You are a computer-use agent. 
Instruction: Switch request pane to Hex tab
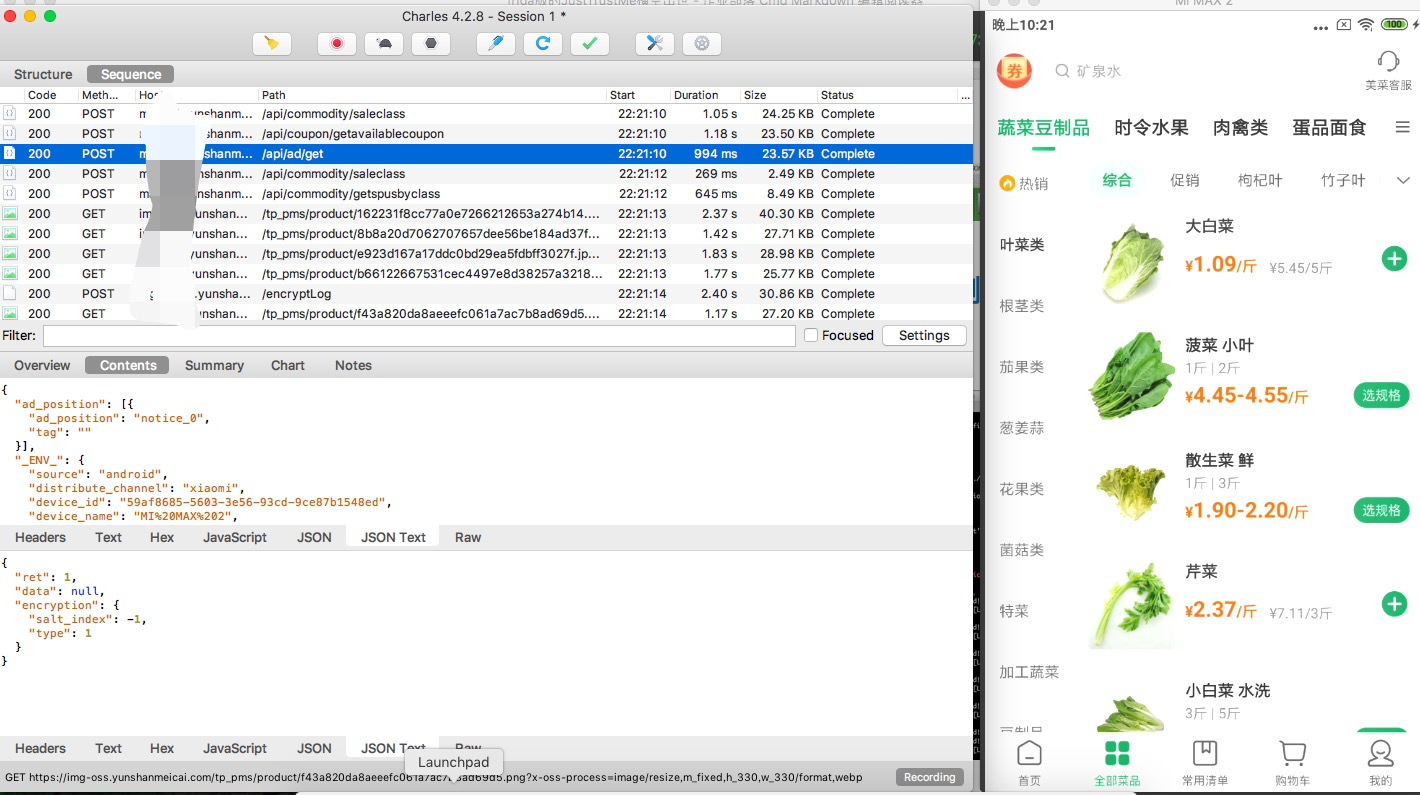click(x=162, y=537)
